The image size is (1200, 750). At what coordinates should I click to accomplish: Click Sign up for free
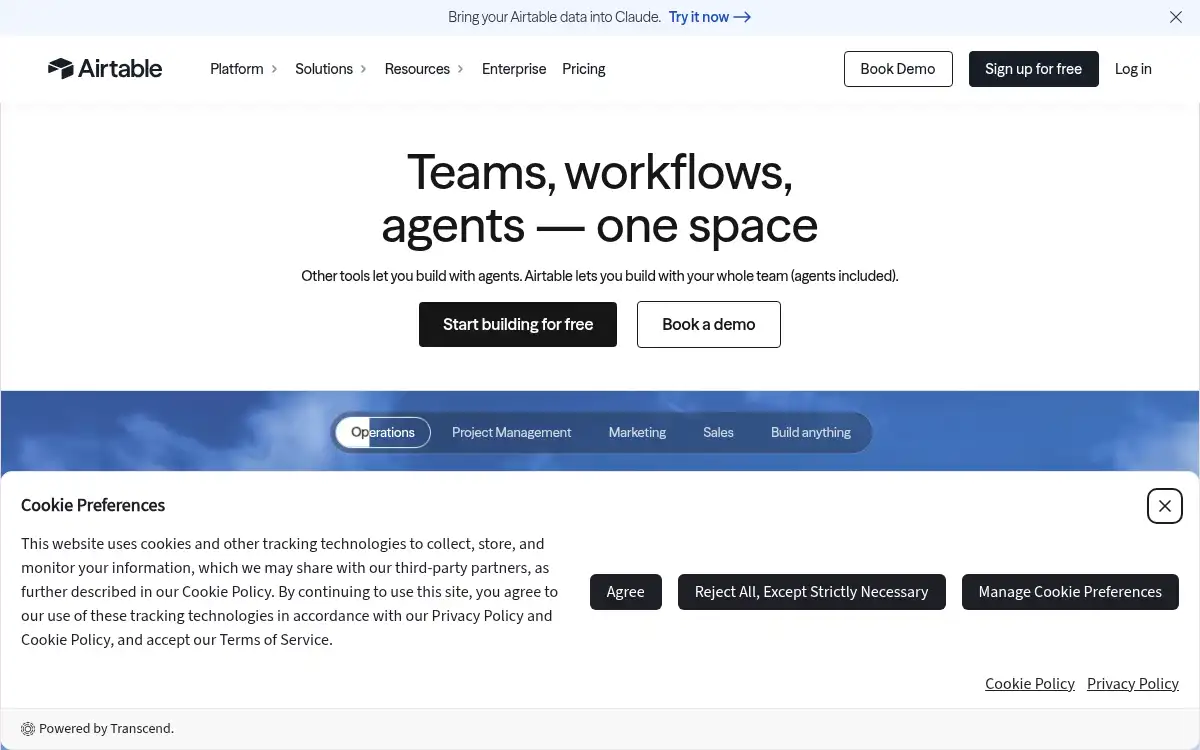1034,69
